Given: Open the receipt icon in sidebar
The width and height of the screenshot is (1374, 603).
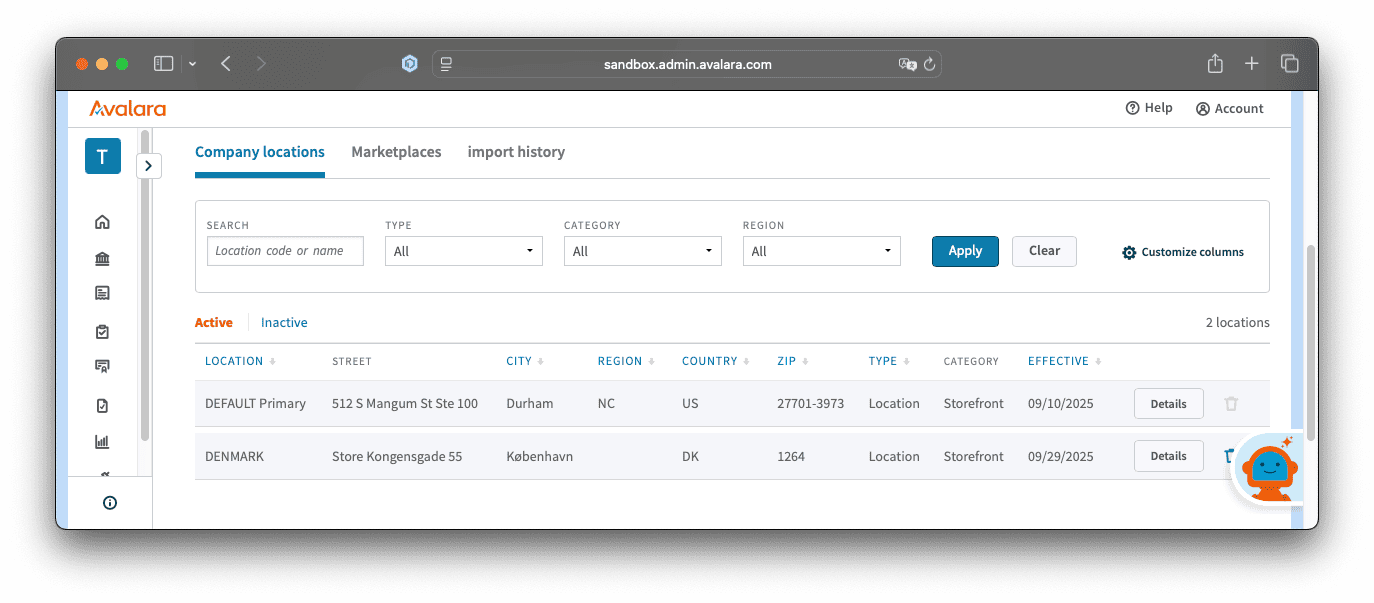Looking at the screenshot, I should click(x=102, y=293).
